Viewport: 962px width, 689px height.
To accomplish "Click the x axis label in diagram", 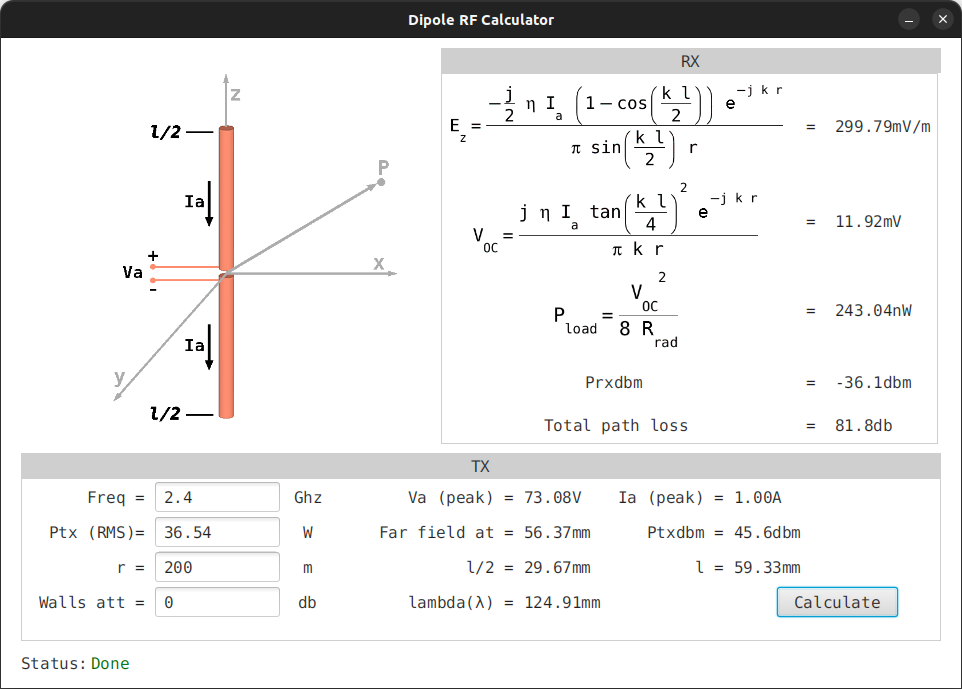I will tap(379, 263).
